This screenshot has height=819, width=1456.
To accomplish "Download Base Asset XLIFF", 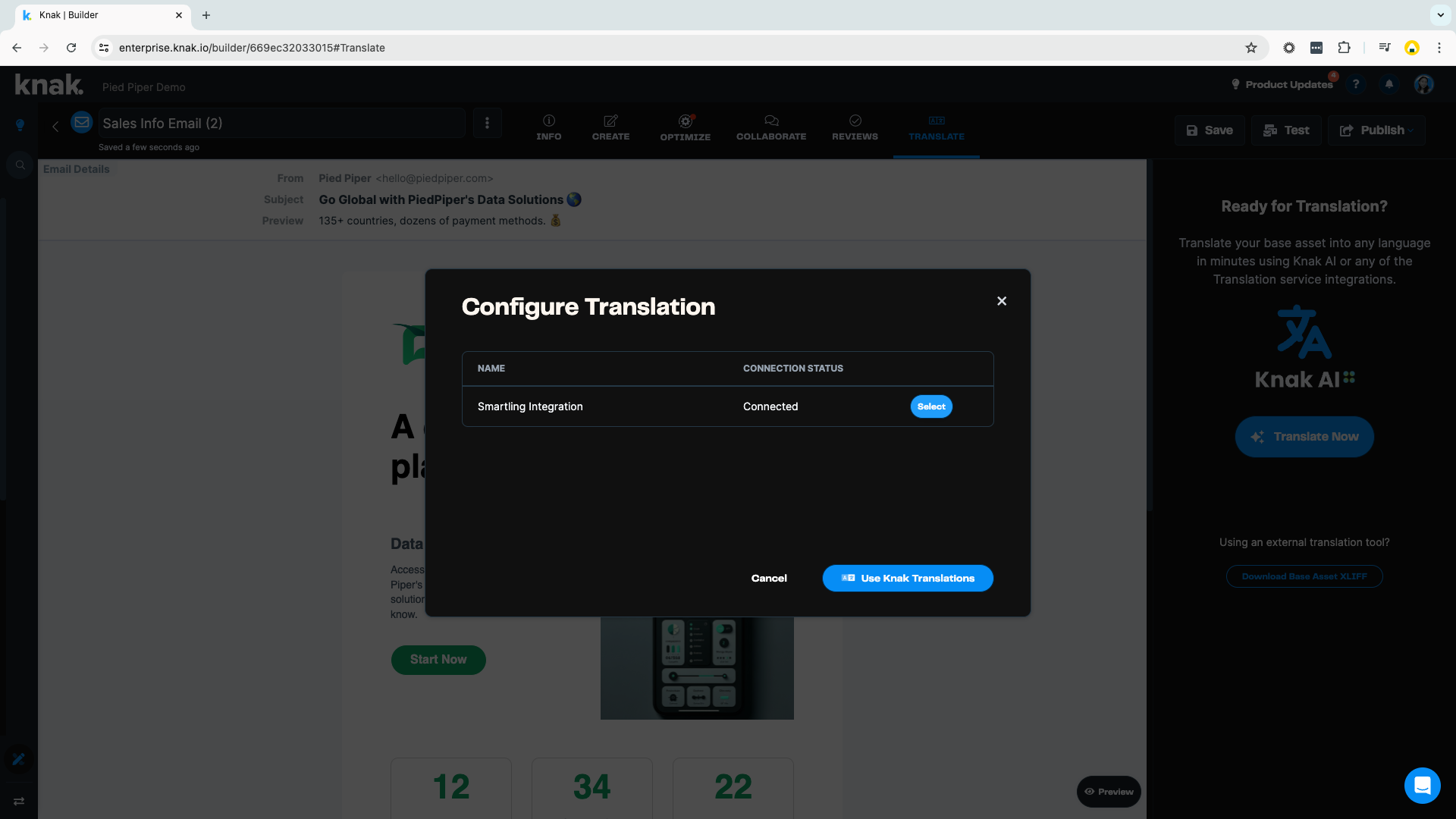I will coord(1304,576).
